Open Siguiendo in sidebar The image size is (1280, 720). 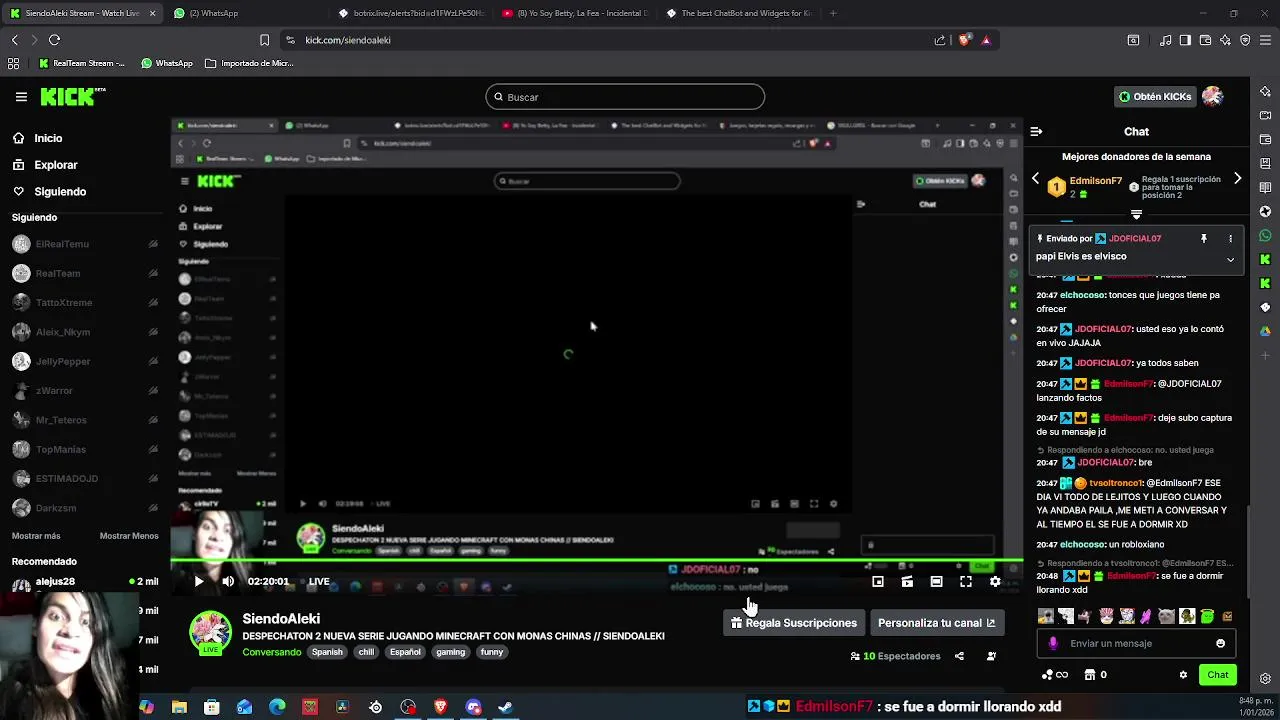(49, 192)
